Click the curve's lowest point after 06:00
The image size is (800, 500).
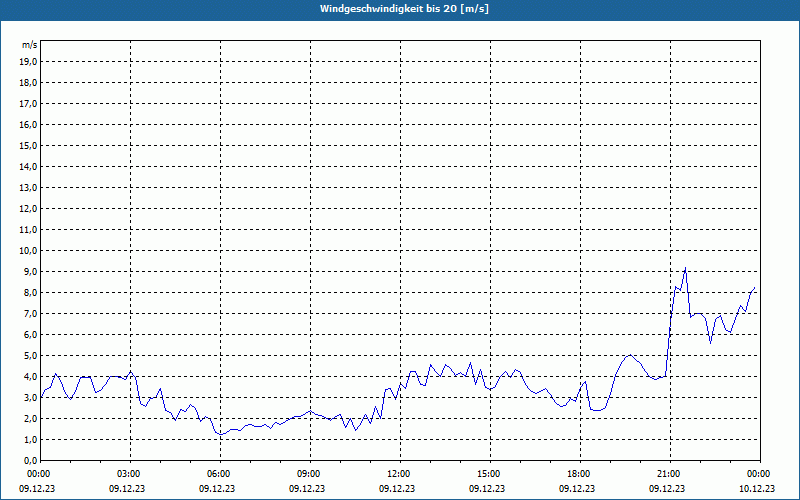pyautogui.click(x=220, y=434)
